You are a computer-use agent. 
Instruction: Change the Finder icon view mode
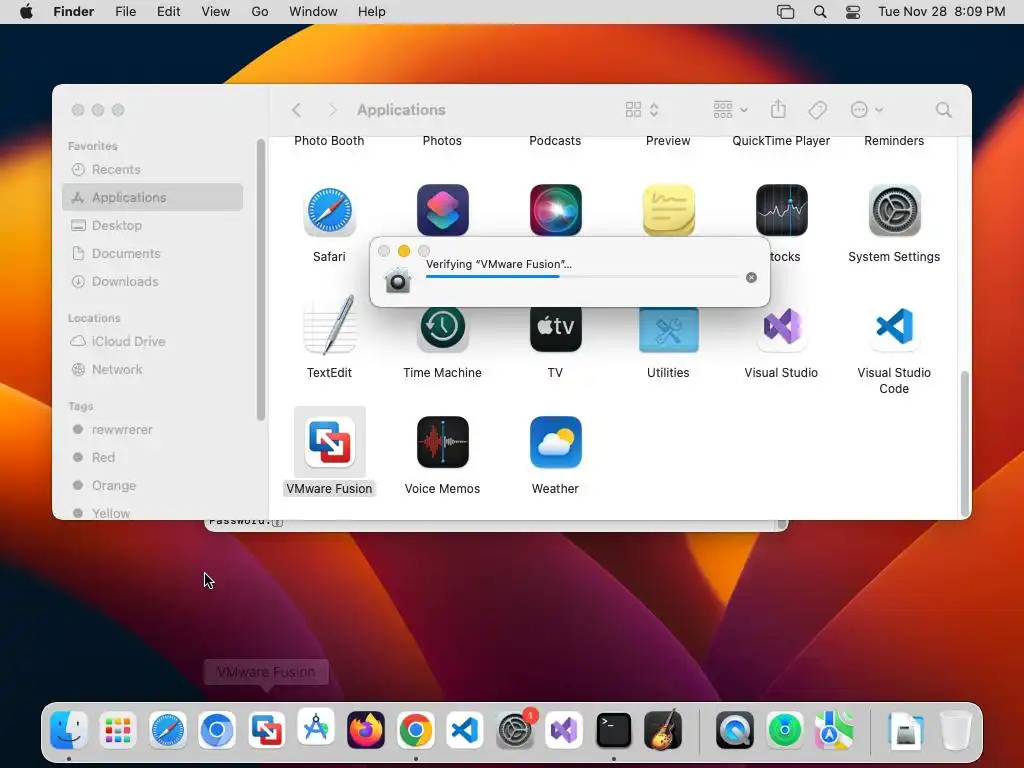(641, 110)
